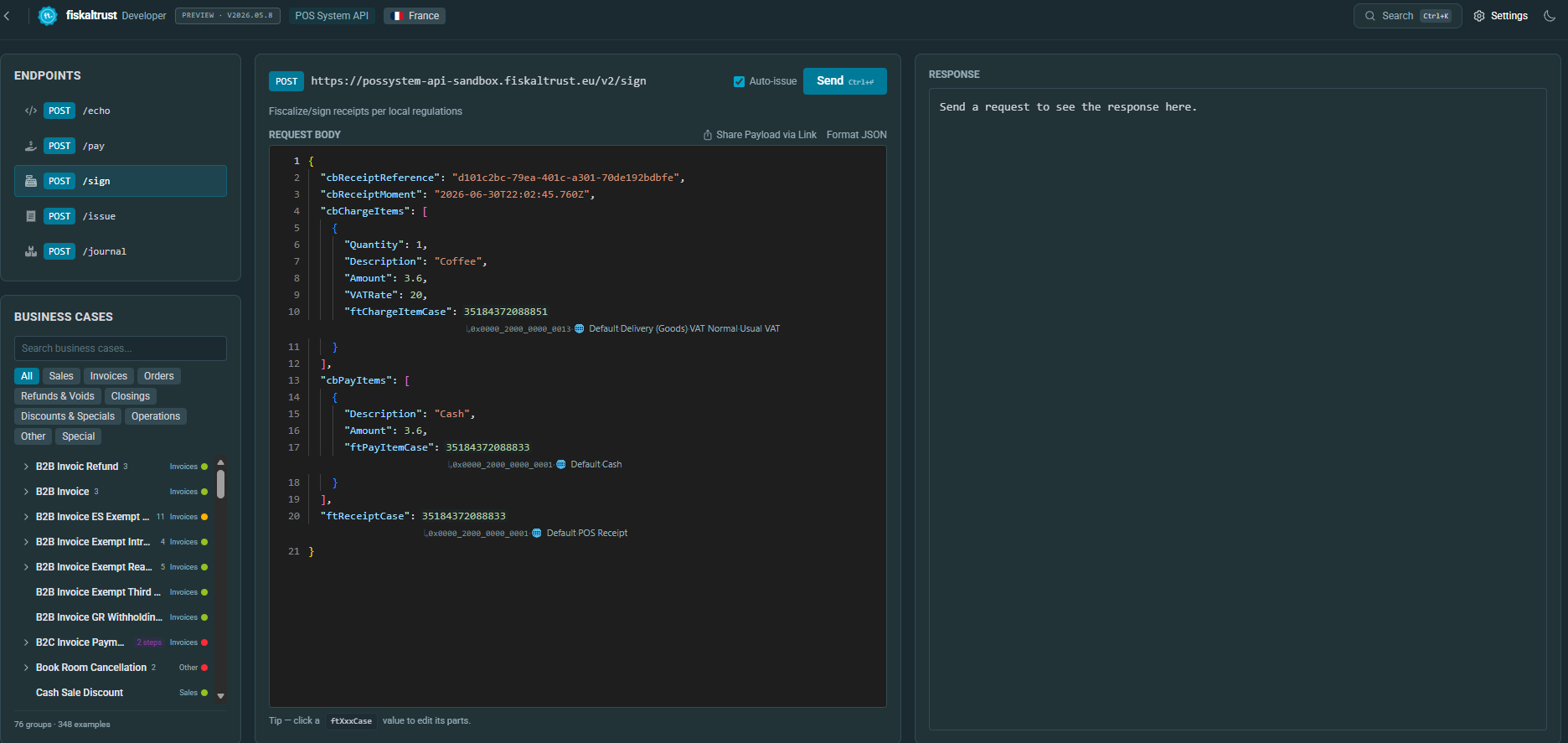Click the business cases scrollbar thumb

(221, 484)
